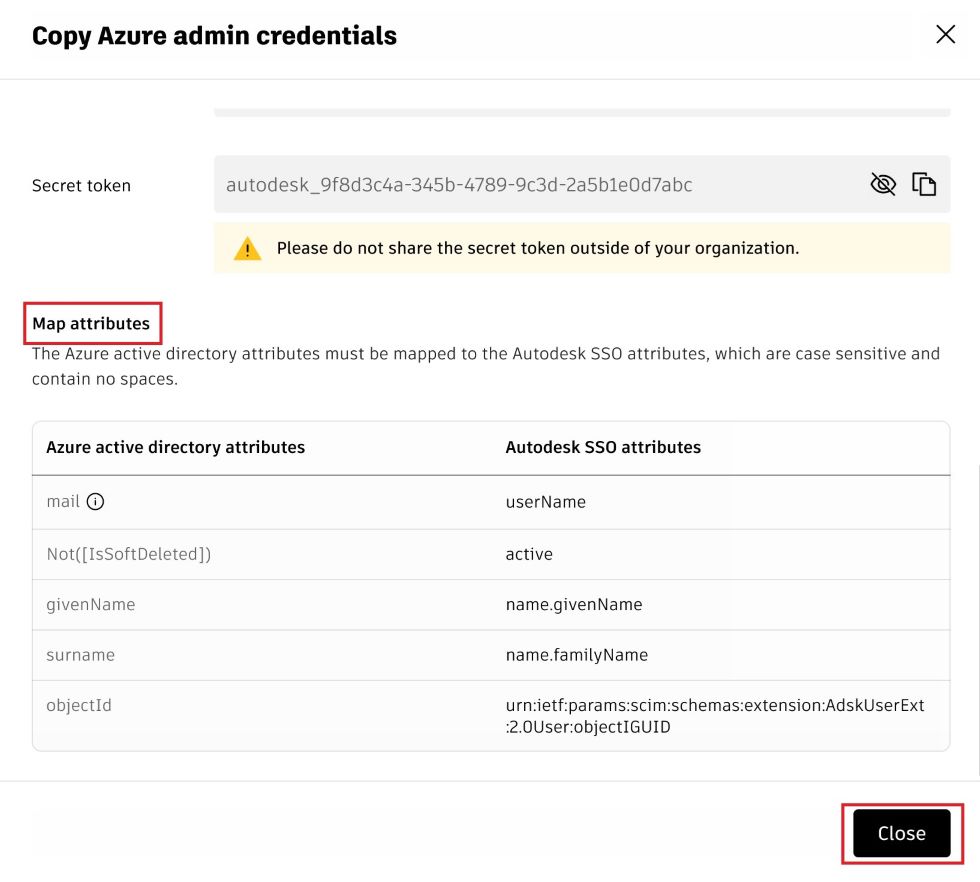Click the Not([IsSoftDeleted]) attribute row
The image size is (980, 882).
click(x=129, y=554)
